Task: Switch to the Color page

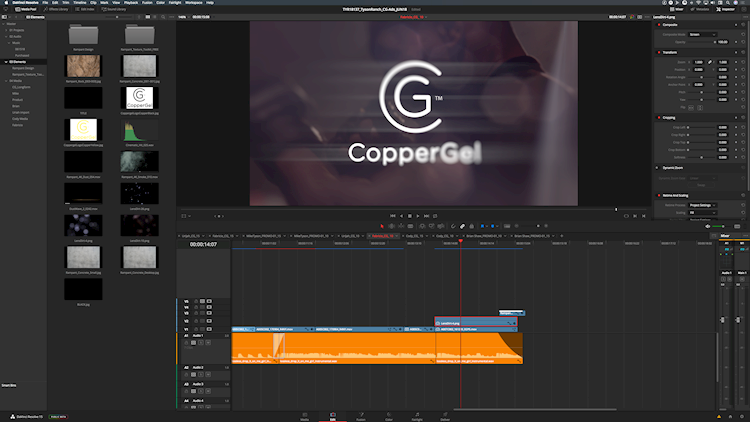Action: click(x=389, y=416)
